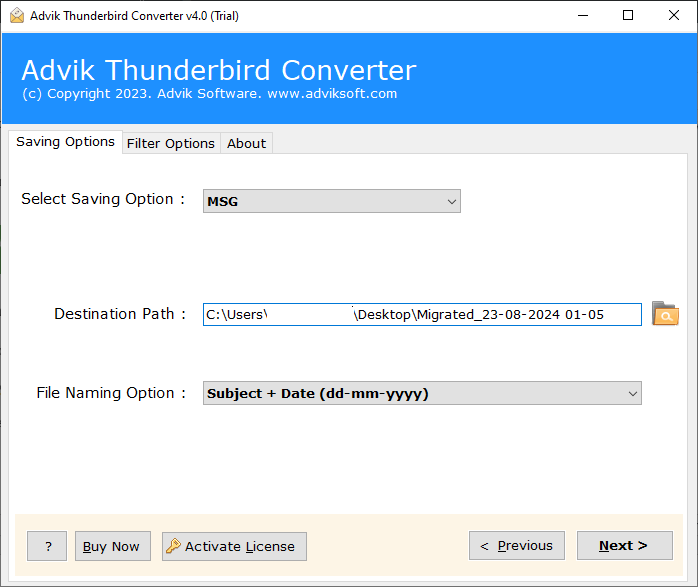Click the Advik envelope app icon in title bar

17,16
